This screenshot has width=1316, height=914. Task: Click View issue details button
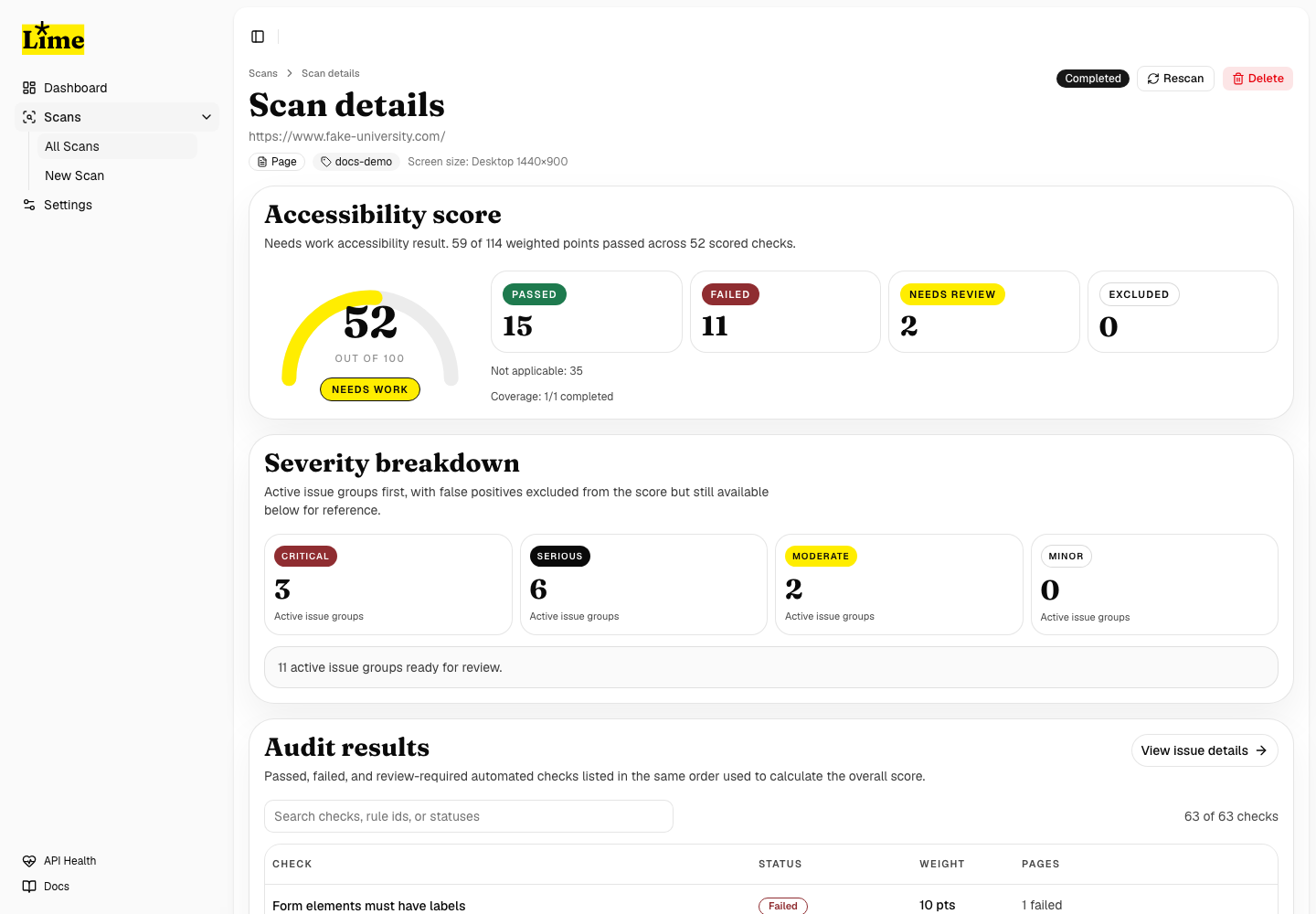tap(1204, 750)
